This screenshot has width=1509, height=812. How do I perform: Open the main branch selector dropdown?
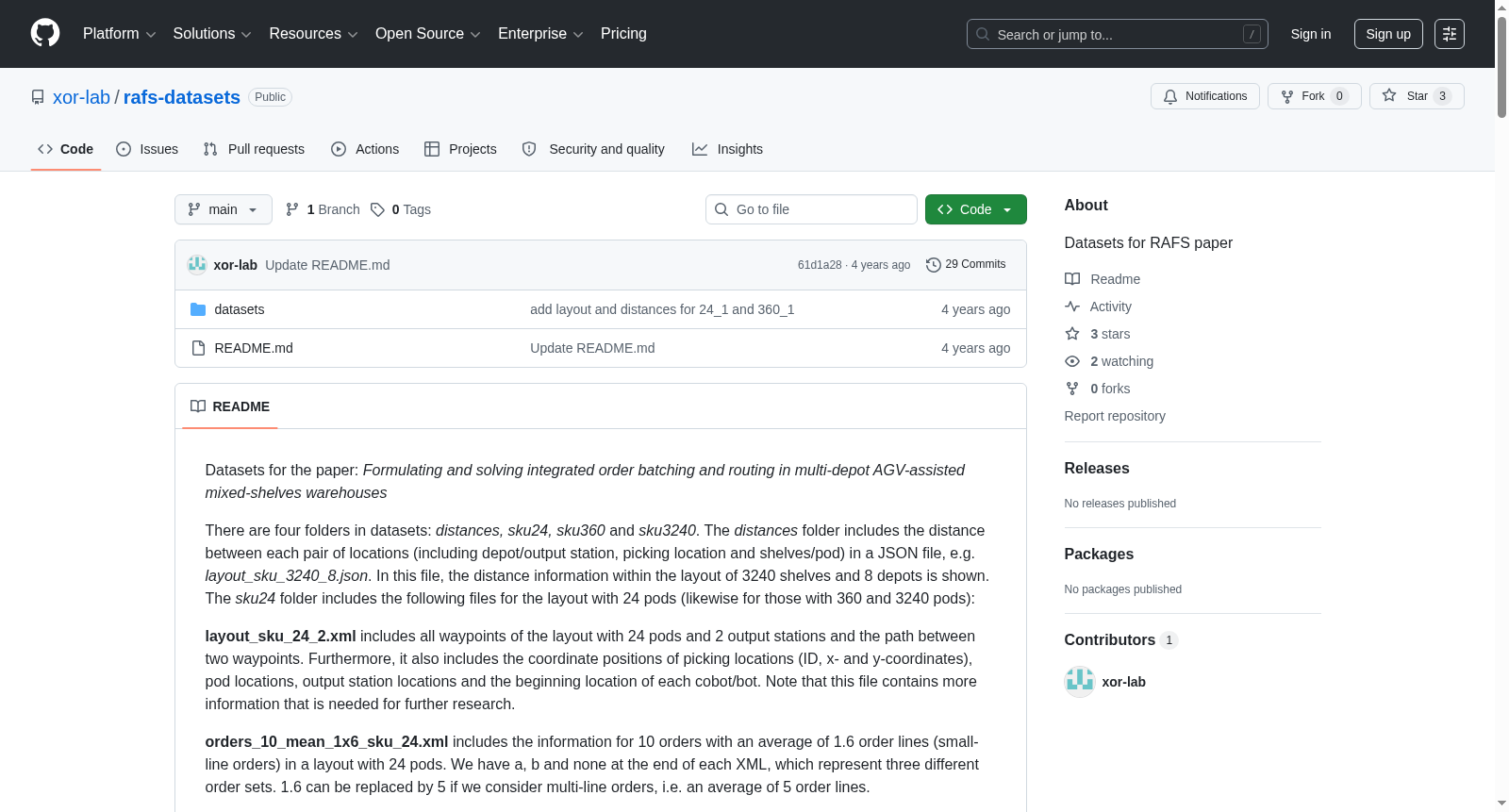[x=224, y=209]
